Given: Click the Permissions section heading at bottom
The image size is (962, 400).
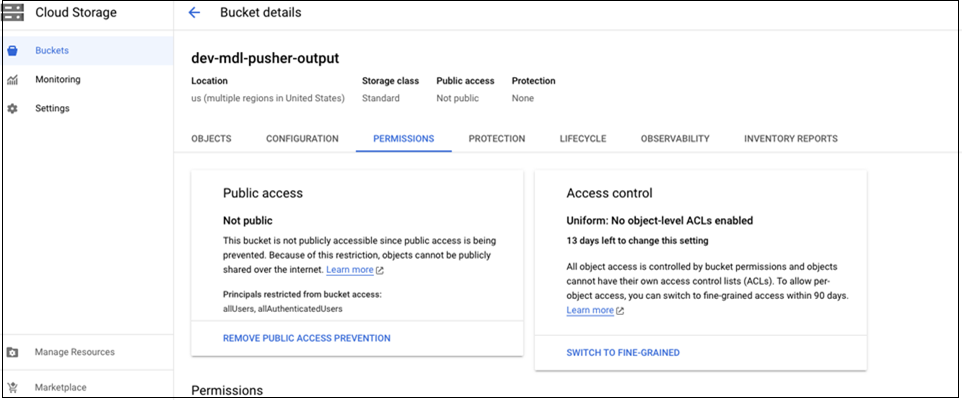Looking at the screenshot, I should [227, 391].
